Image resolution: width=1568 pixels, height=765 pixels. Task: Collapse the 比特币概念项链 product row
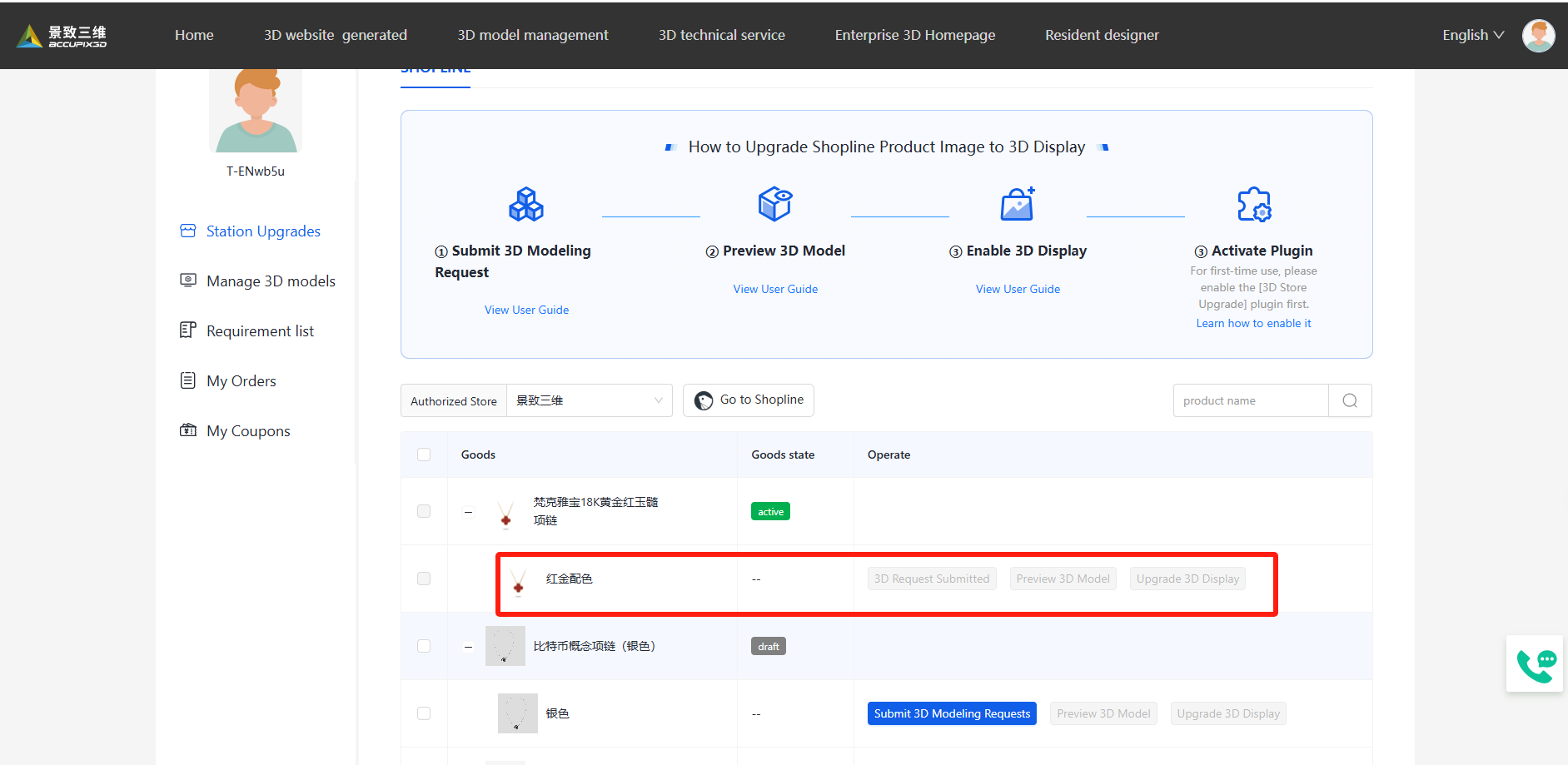pos(469,646)
